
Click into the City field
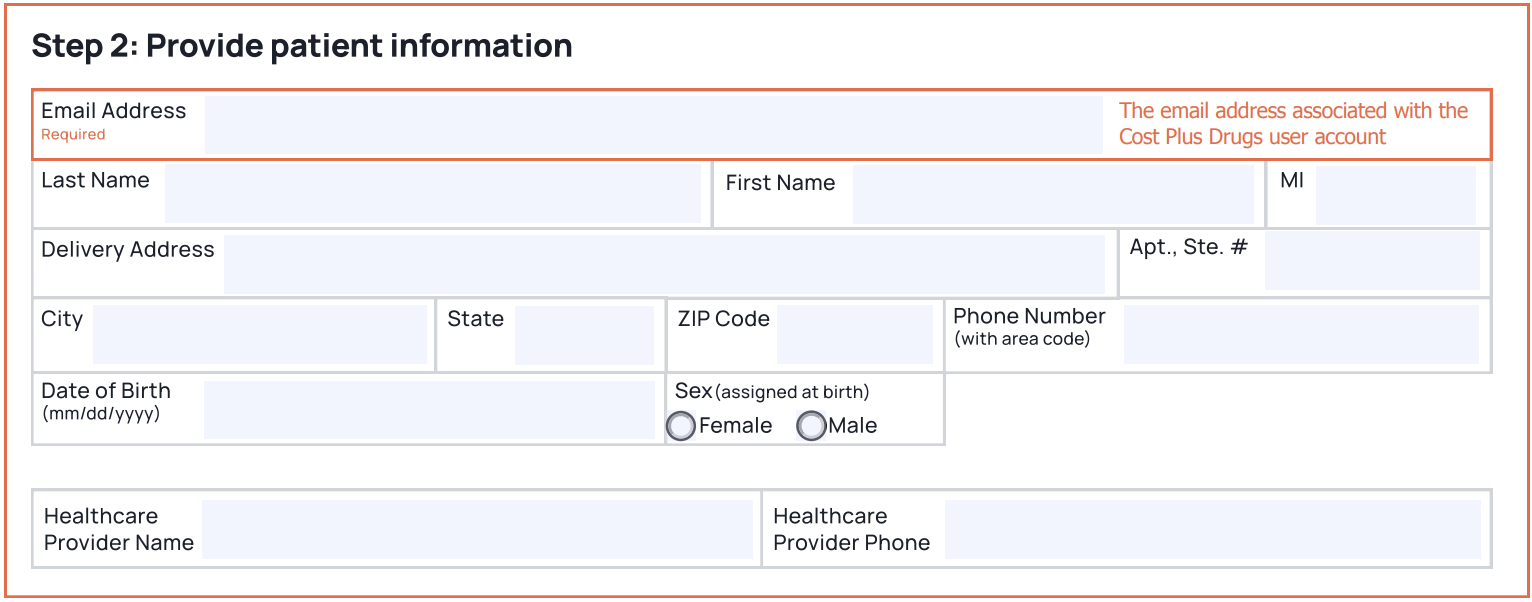[260, 334]
